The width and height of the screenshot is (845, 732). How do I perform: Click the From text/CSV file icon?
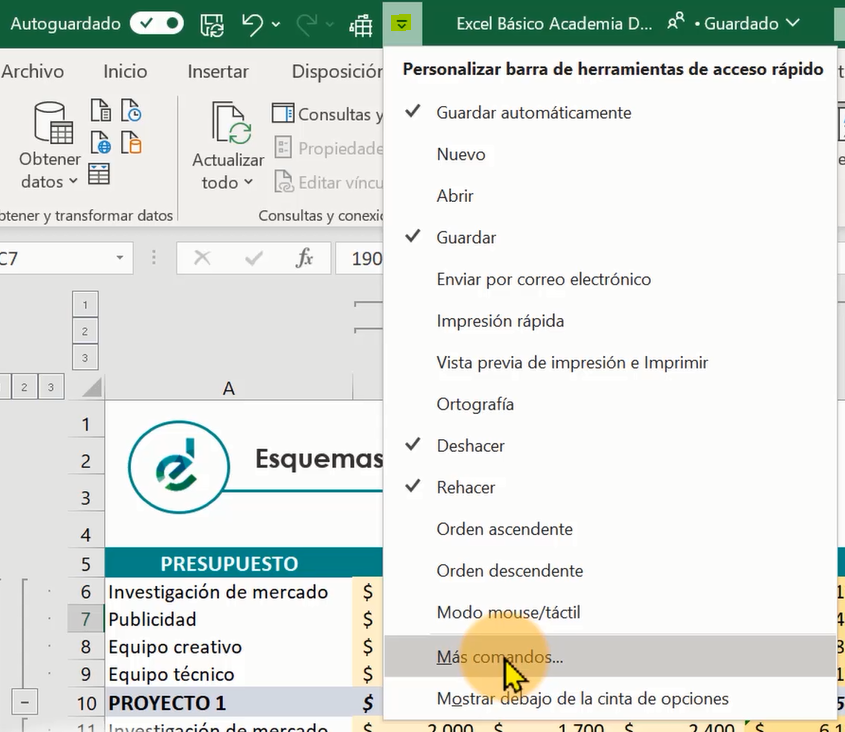point(101,110)
